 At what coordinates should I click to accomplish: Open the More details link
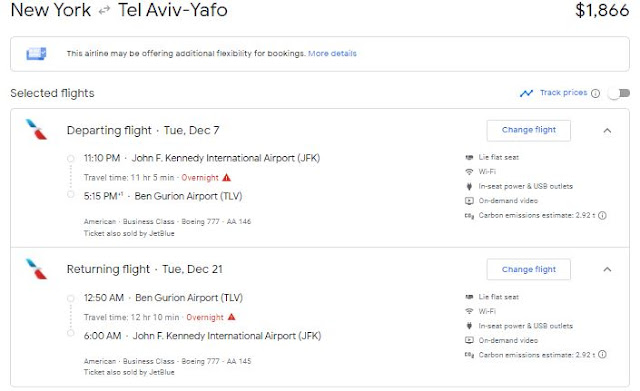coord(332,53)
